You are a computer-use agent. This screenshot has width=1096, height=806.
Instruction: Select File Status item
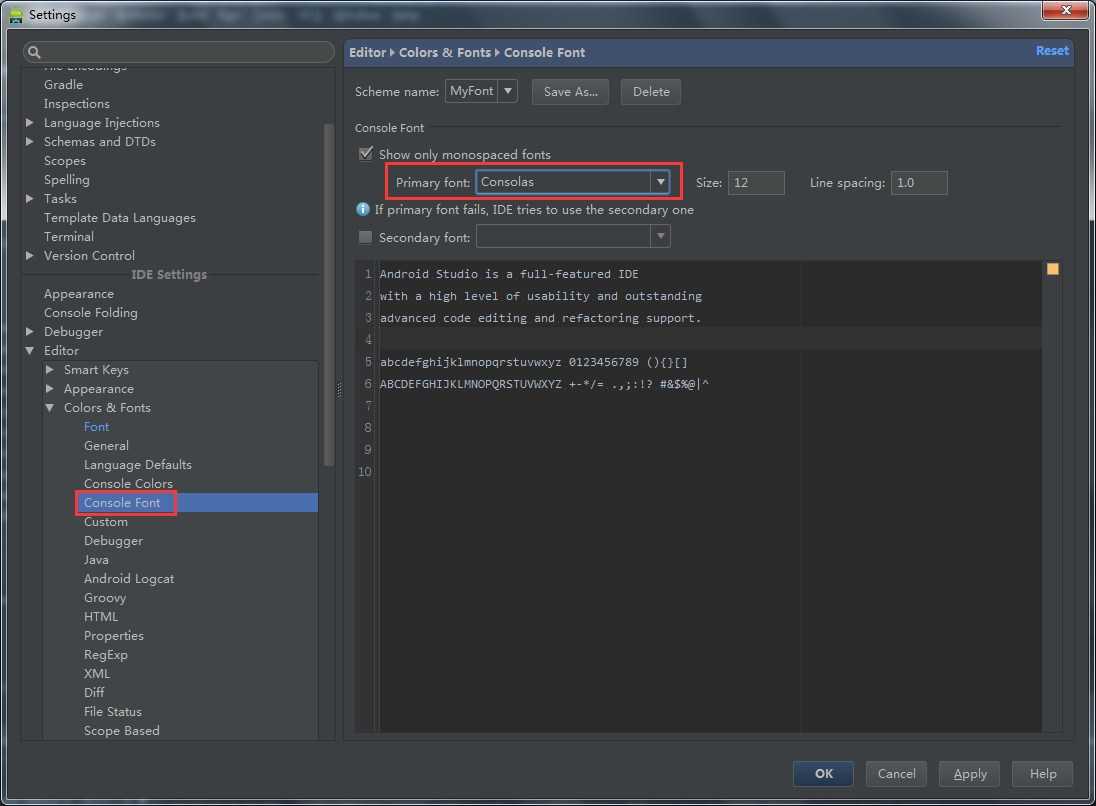coord(113,711)
